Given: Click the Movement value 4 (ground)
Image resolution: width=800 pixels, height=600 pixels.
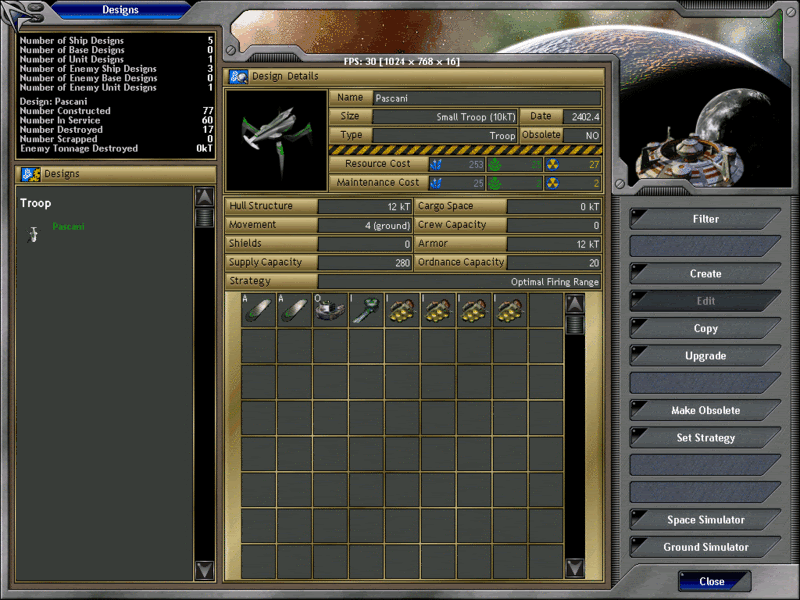Looking at the screenshot, I should 365,226.
